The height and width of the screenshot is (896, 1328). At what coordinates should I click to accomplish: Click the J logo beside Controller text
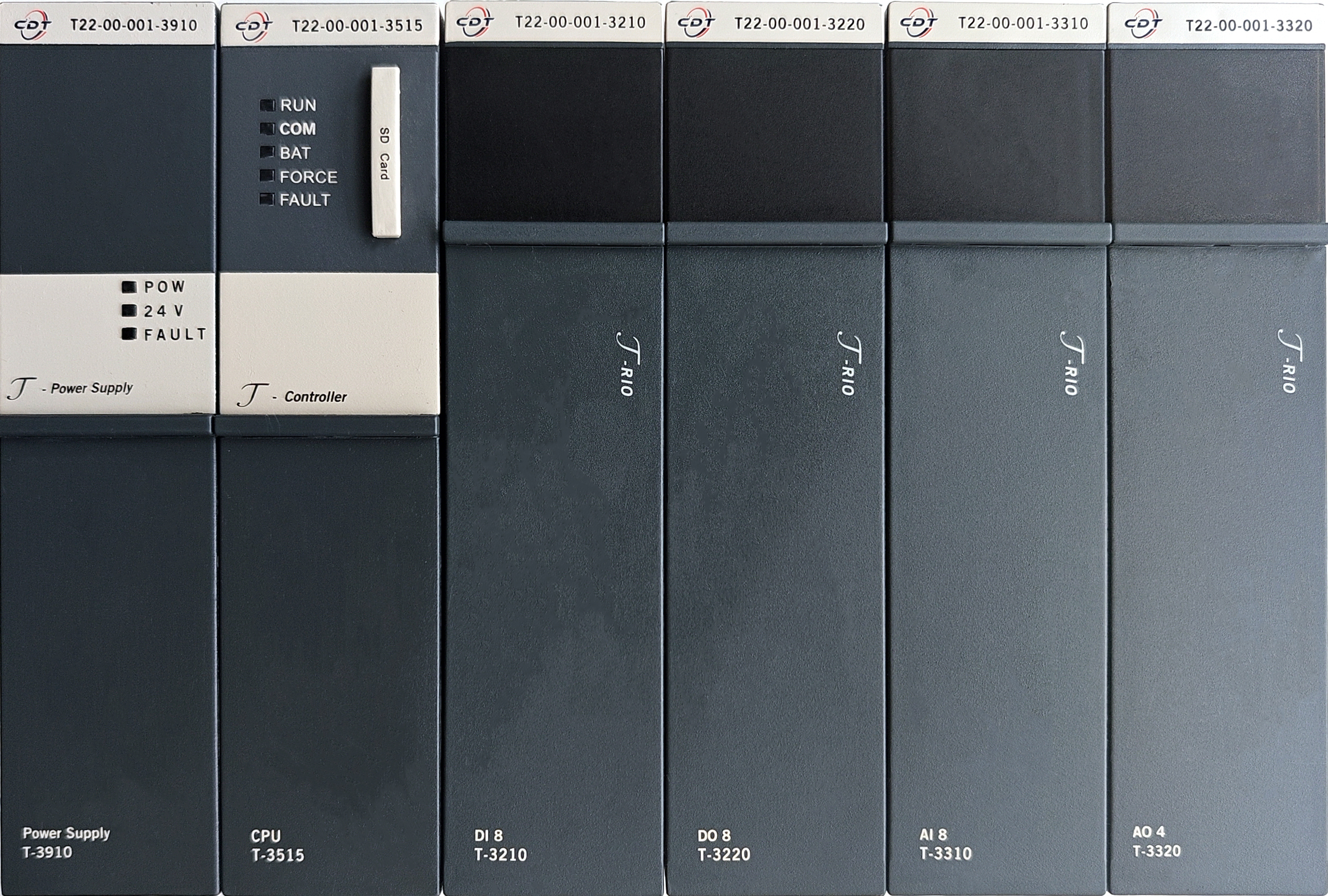252,395
